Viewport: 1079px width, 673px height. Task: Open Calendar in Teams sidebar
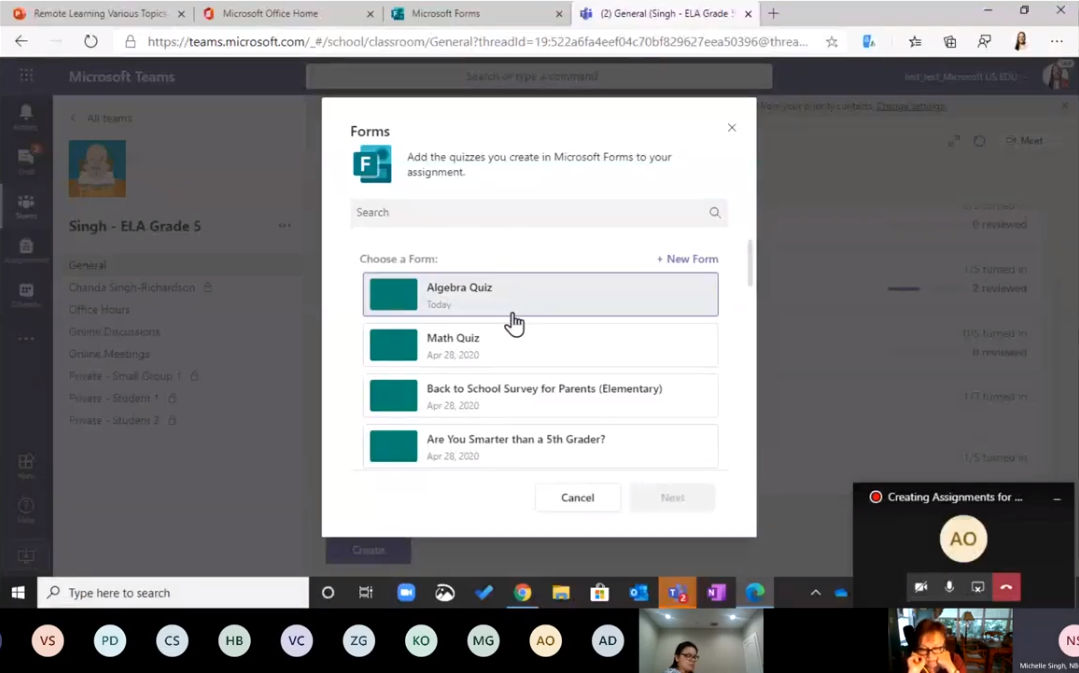point(25,295)
